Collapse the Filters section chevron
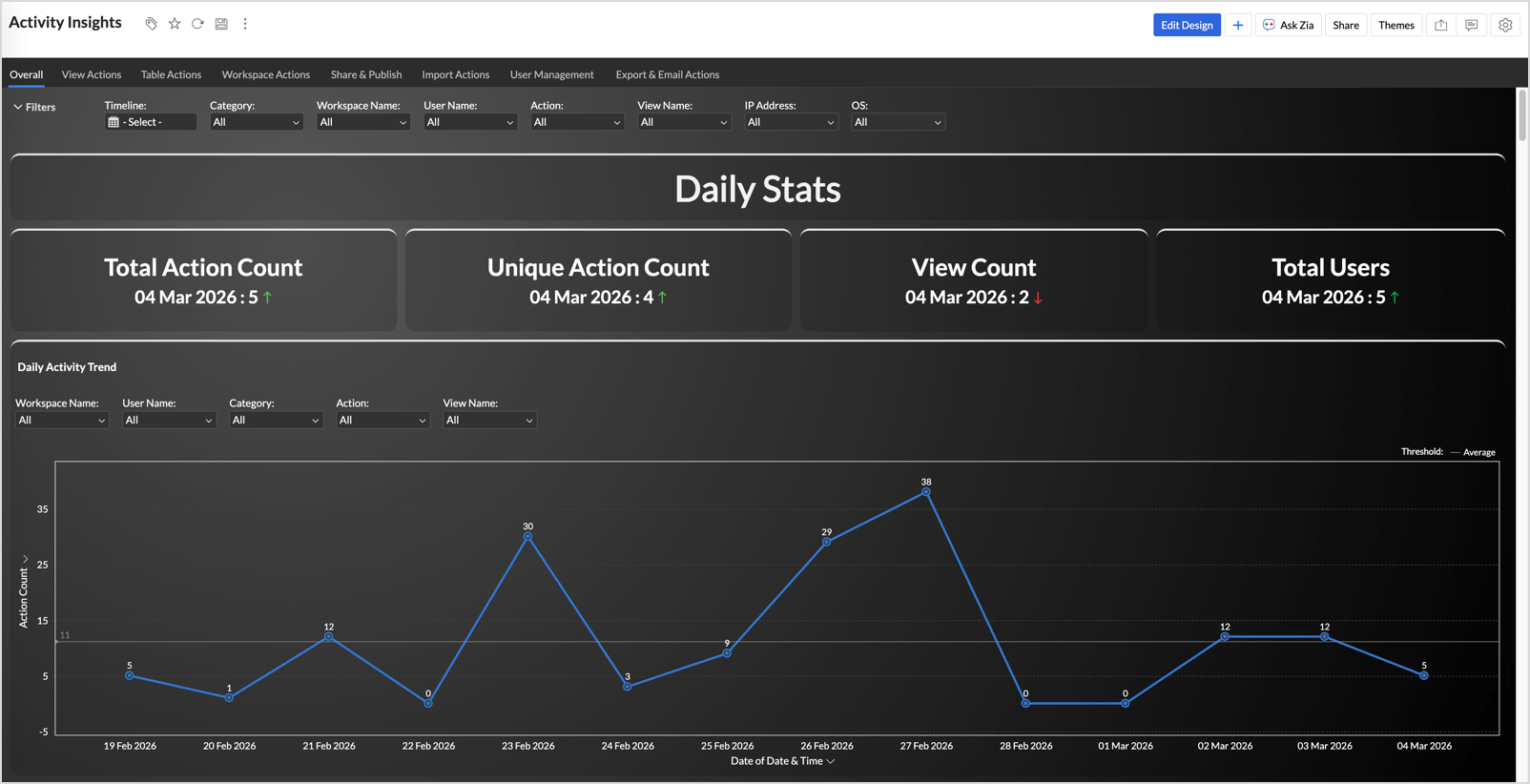The height and width of the screenshot is (784, 1530). point(18,107)
